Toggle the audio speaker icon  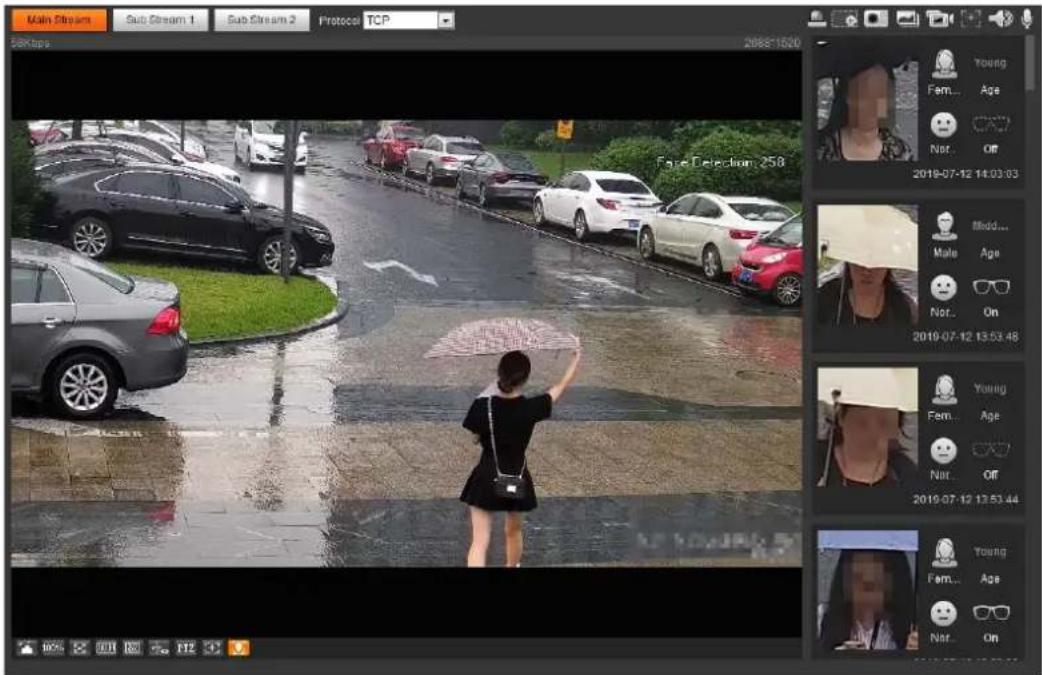coord(1000,19)
